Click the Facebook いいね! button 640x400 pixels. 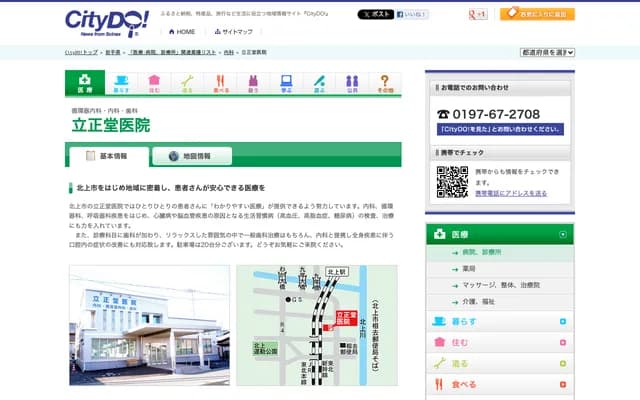(412, 14)
